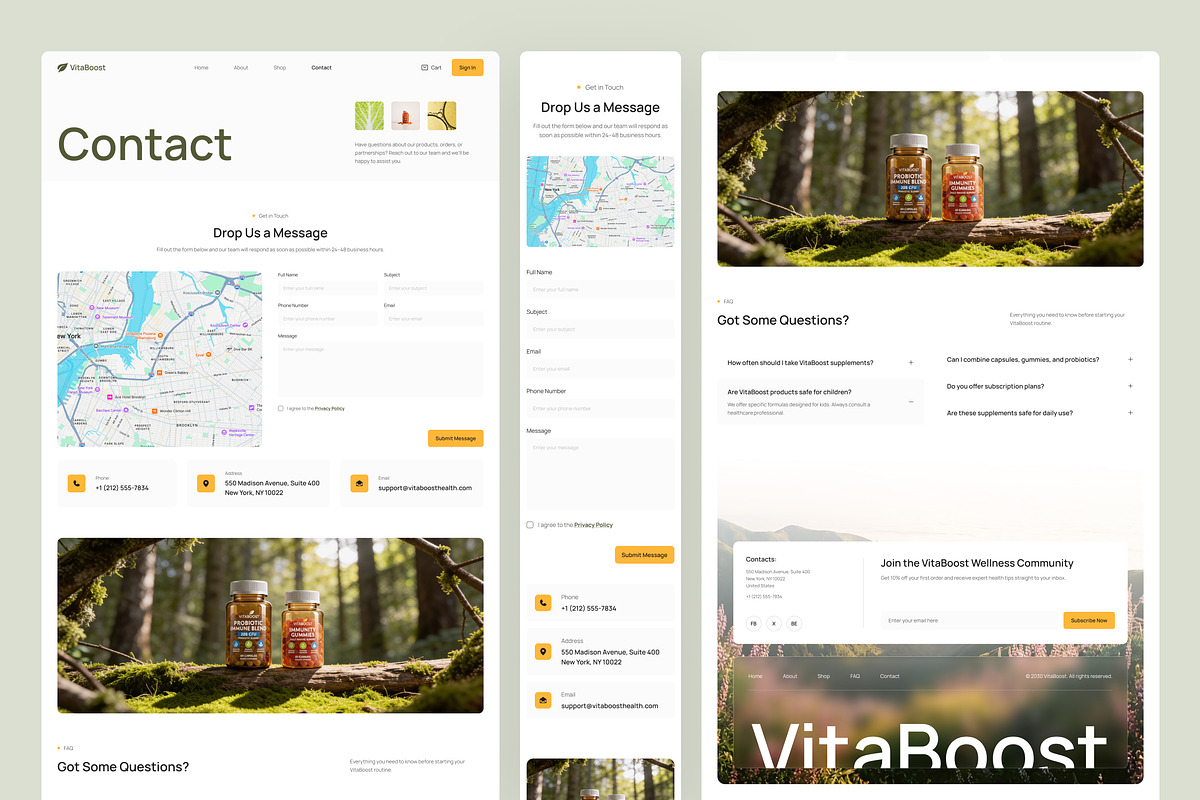This screenshot has height=800, width=1200.
Task: Click the New York map in middle mobile page
Action: click(600, 201)
